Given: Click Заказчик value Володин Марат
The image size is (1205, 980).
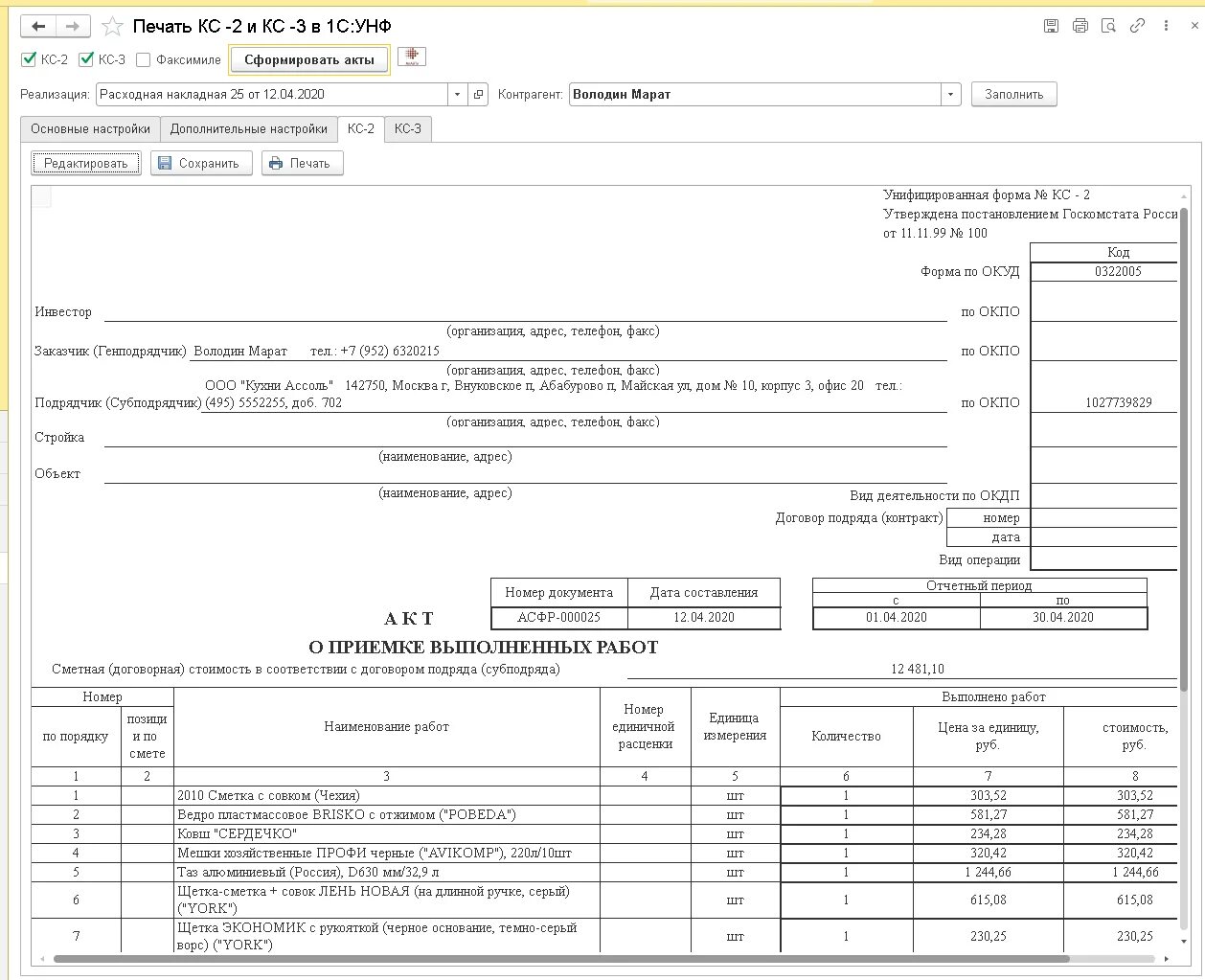Looking at the screenshot, I should 240,351.
